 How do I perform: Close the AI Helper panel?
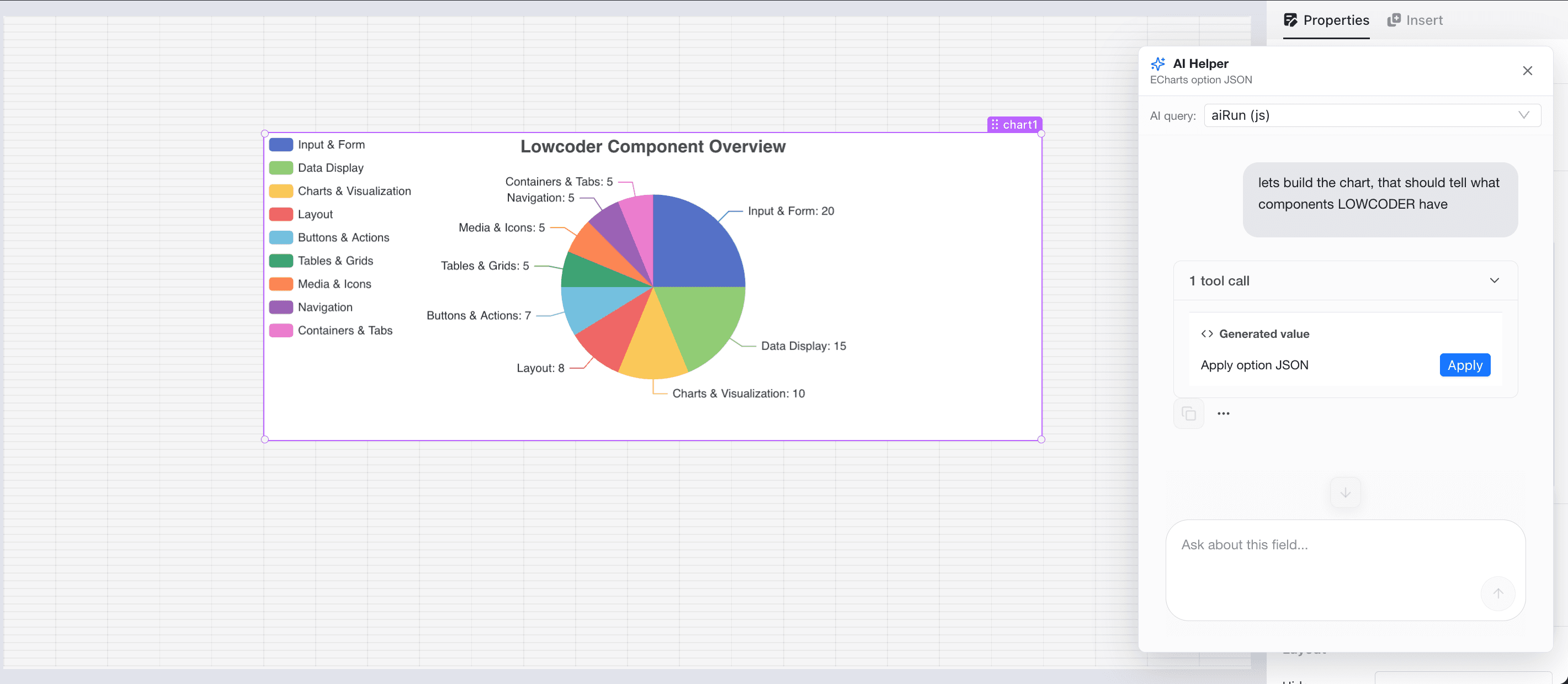[1527, 71]
